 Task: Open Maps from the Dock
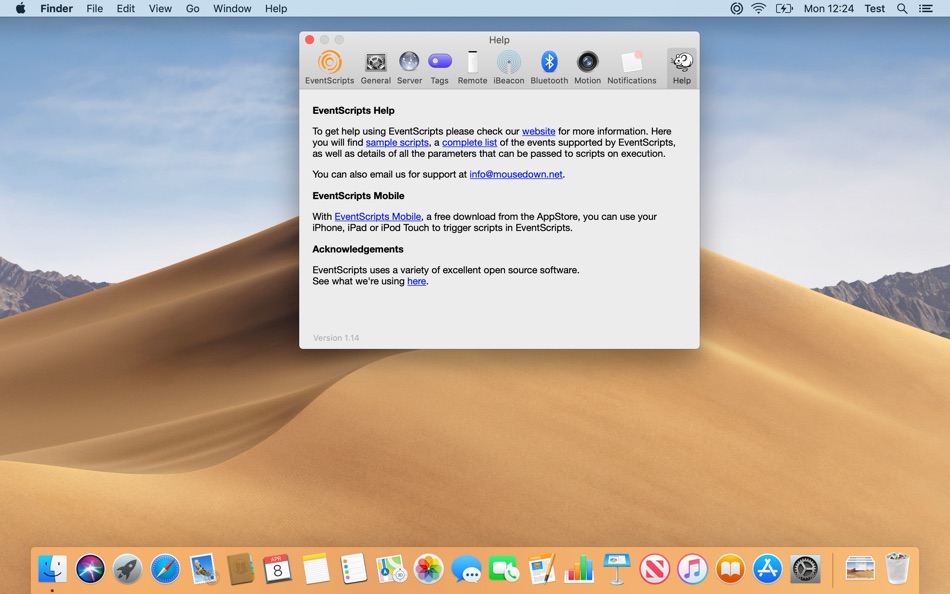(391, 569)
